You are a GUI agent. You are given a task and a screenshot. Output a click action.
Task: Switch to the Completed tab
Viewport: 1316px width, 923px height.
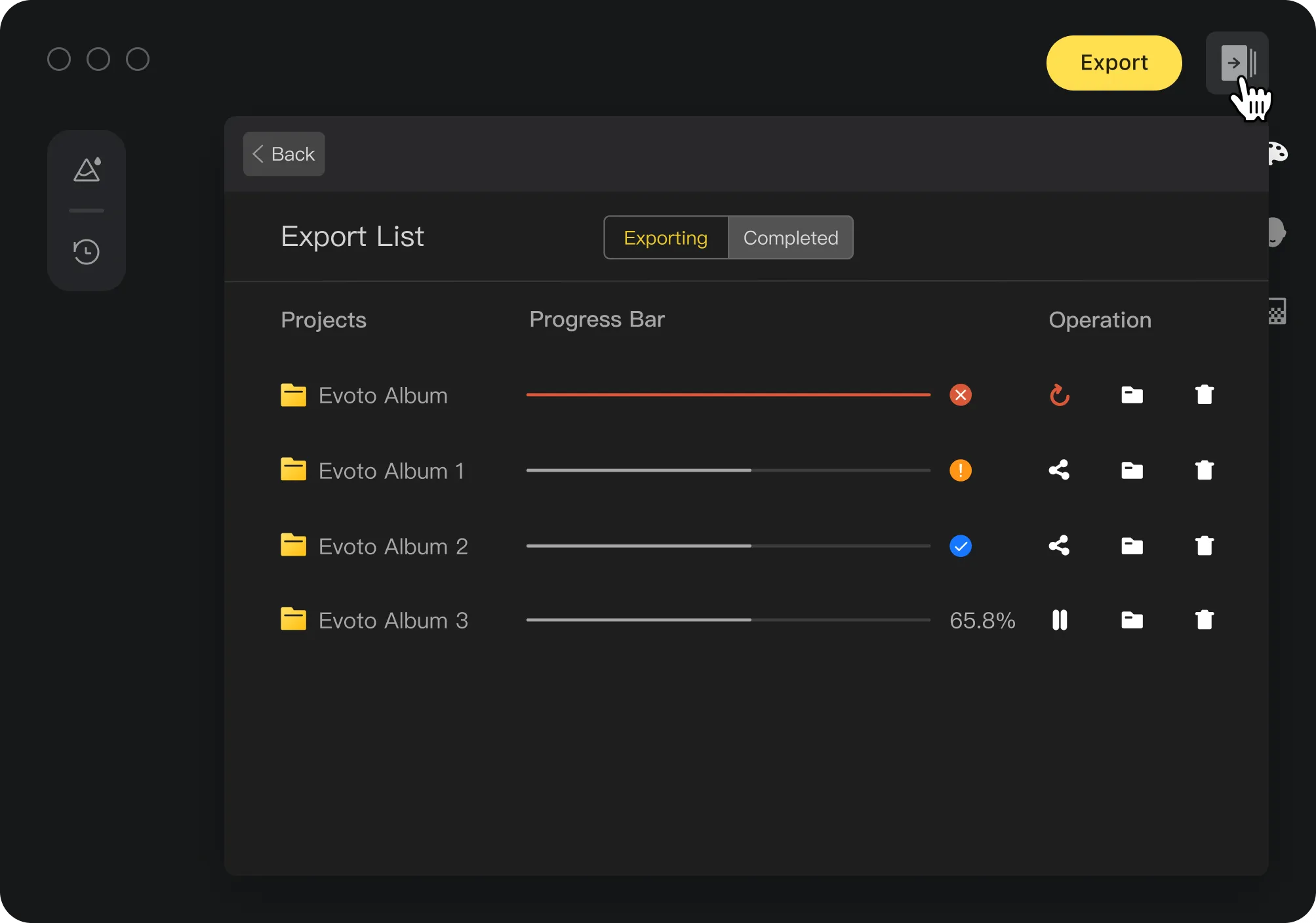click(x=790, y=237)
